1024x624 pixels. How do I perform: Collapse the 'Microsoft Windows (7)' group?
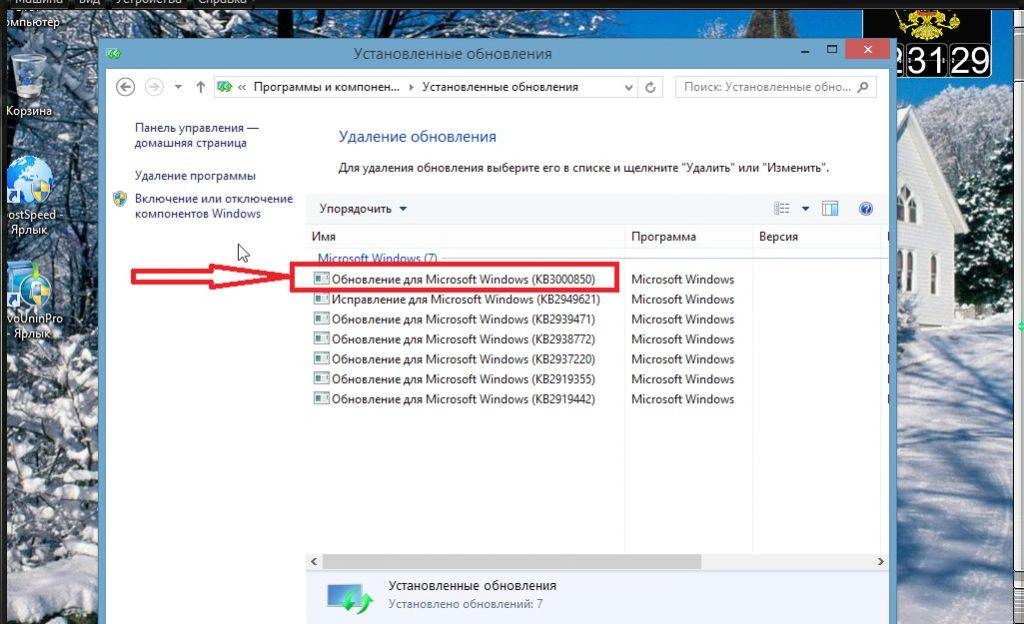377,258
